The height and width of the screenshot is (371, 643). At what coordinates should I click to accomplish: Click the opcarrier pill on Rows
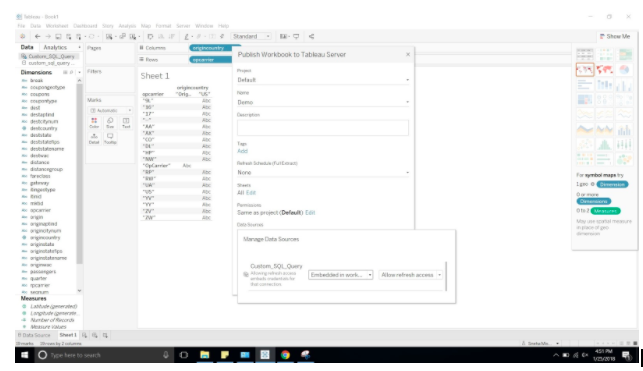(x=211, y=60)
